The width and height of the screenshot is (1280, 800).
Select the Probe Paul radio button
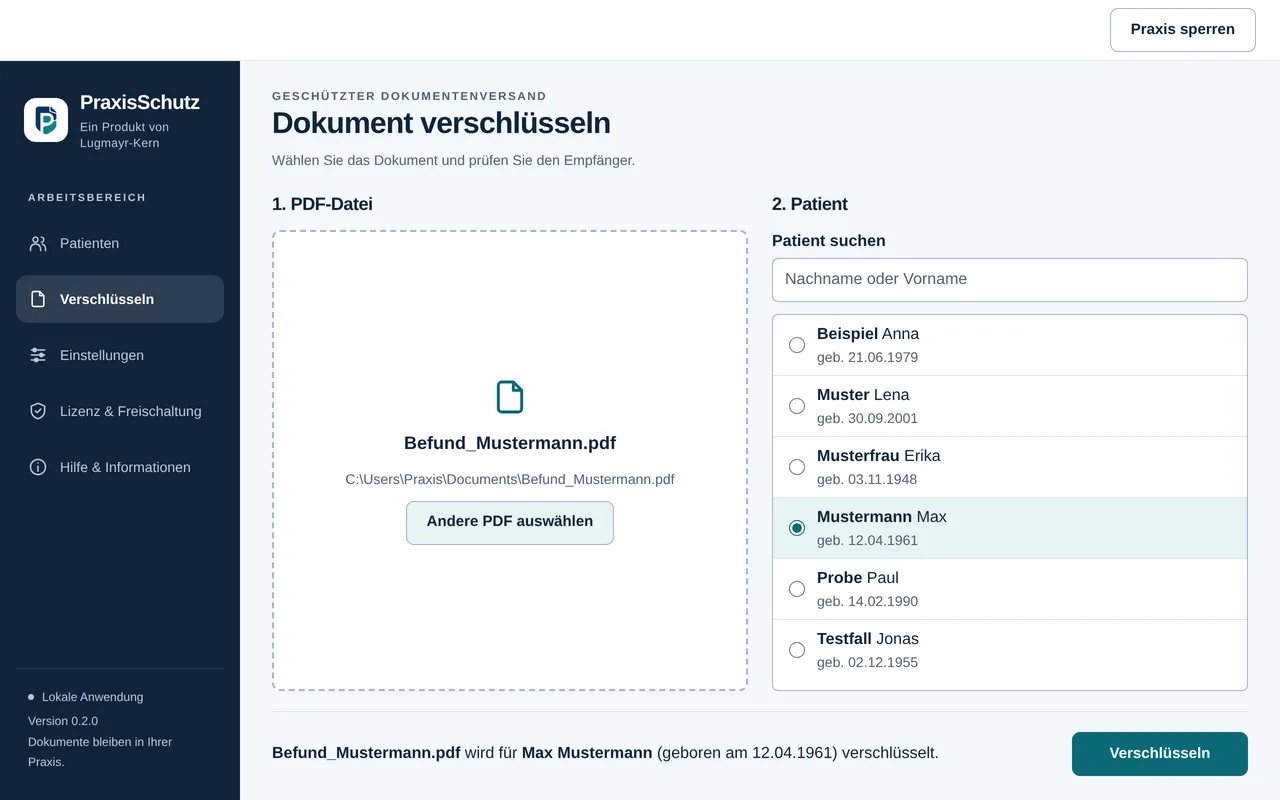click(797, 589)
